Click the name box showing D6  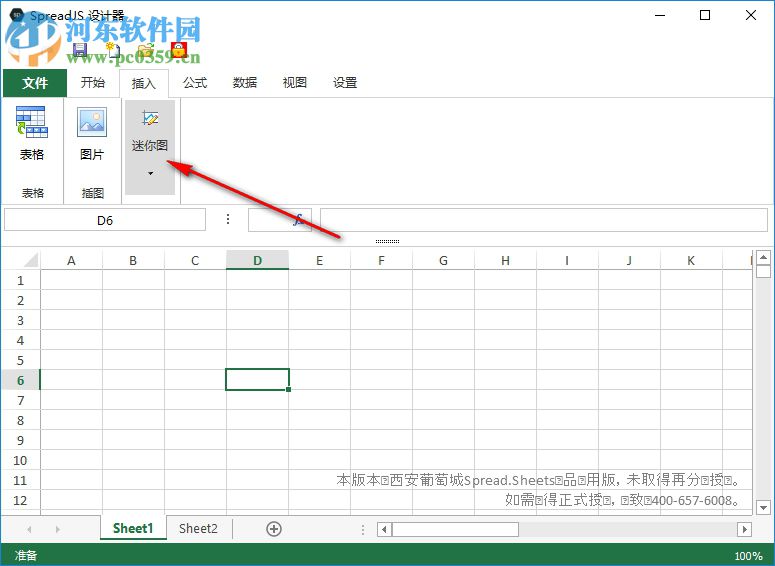[105, 220]
